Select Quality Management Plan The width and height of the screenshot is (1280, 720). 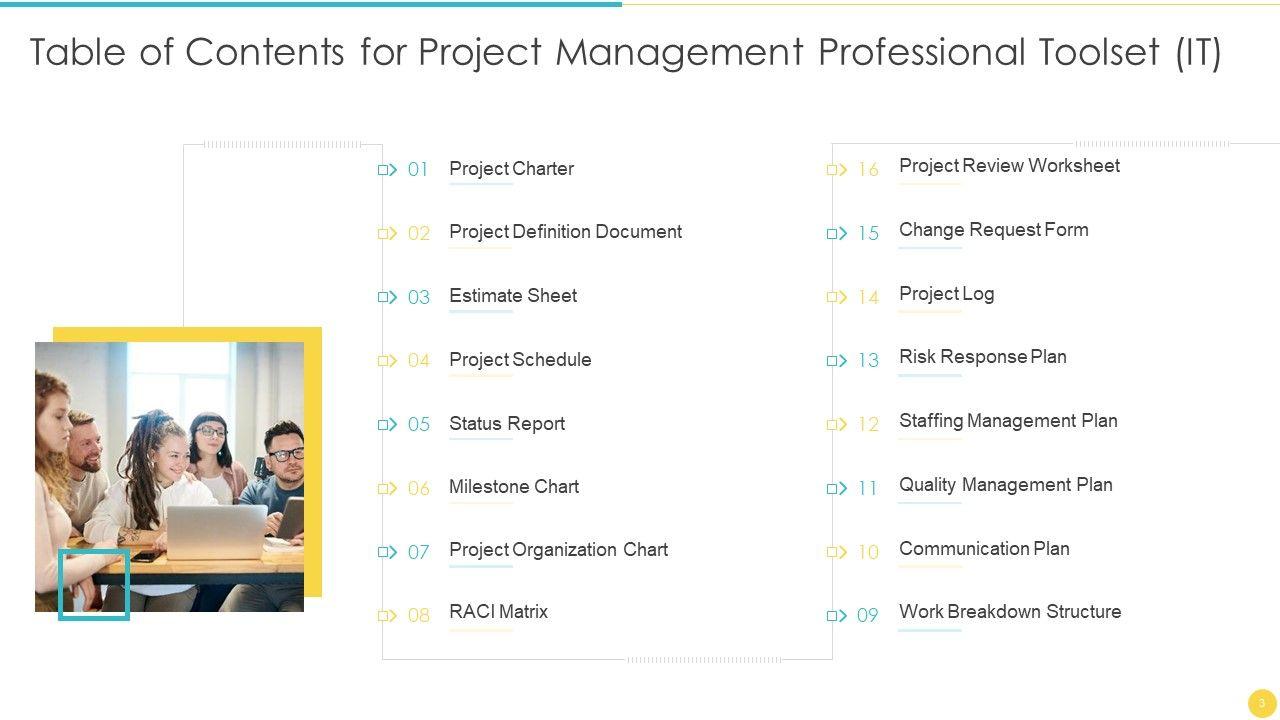(1005, 485)
